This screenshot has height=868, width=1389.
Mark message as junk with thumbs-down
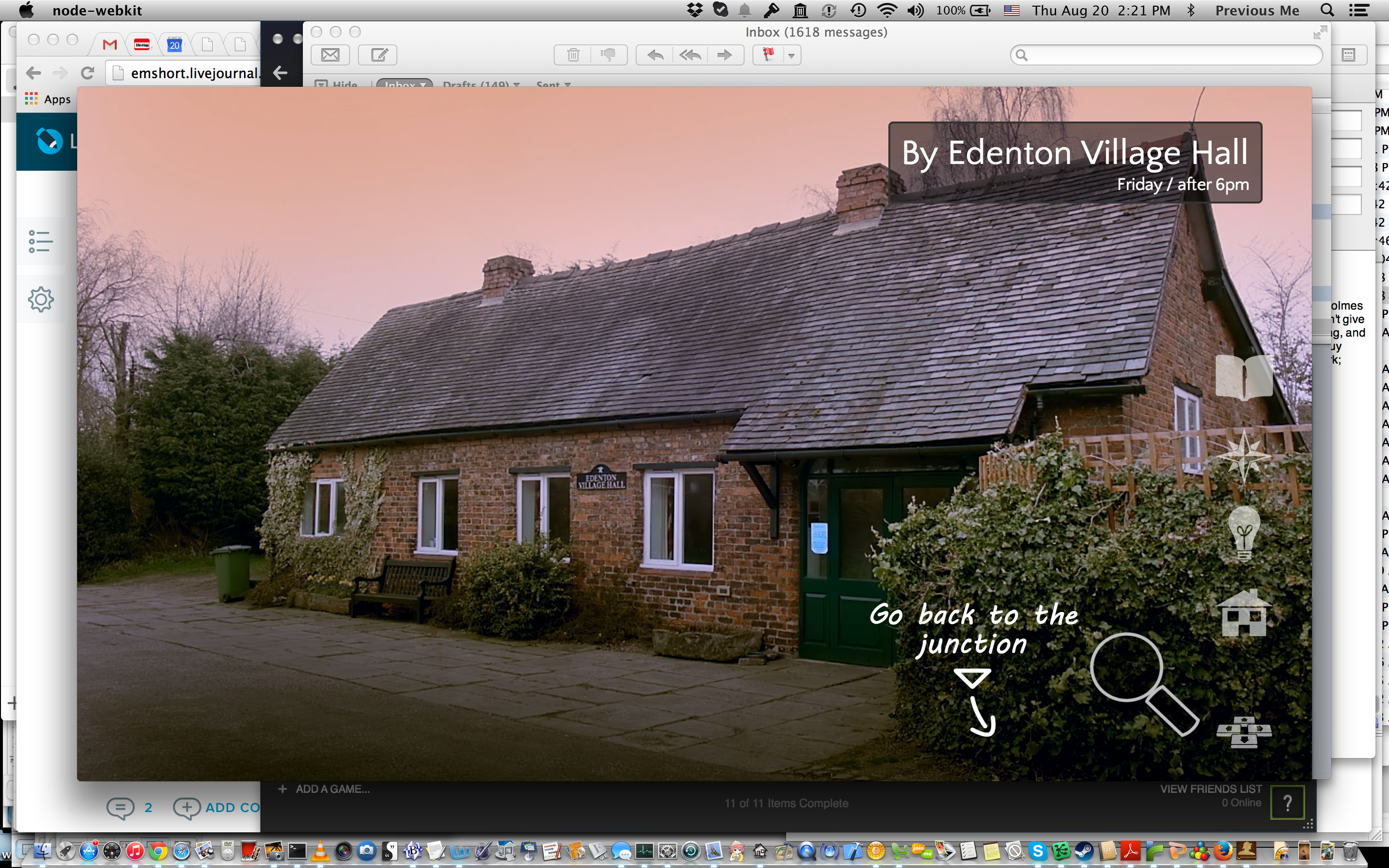tap(608, 55)
